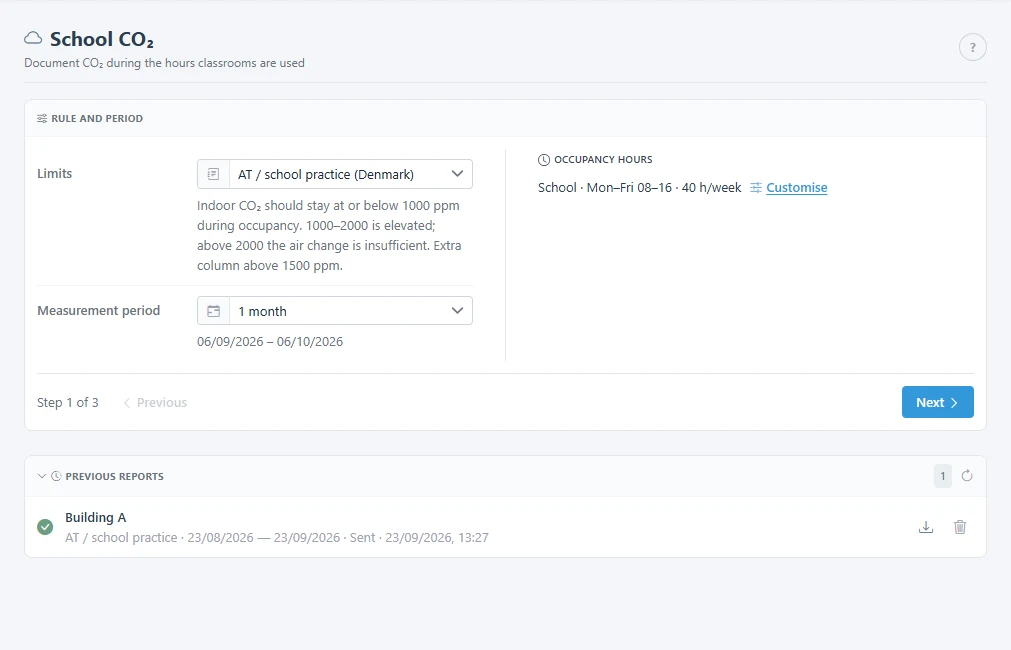The height and width of the screenshot is (650, 1011).
Task: Click the cloud icon beside School CO₂
Action: tap(33, 39)
